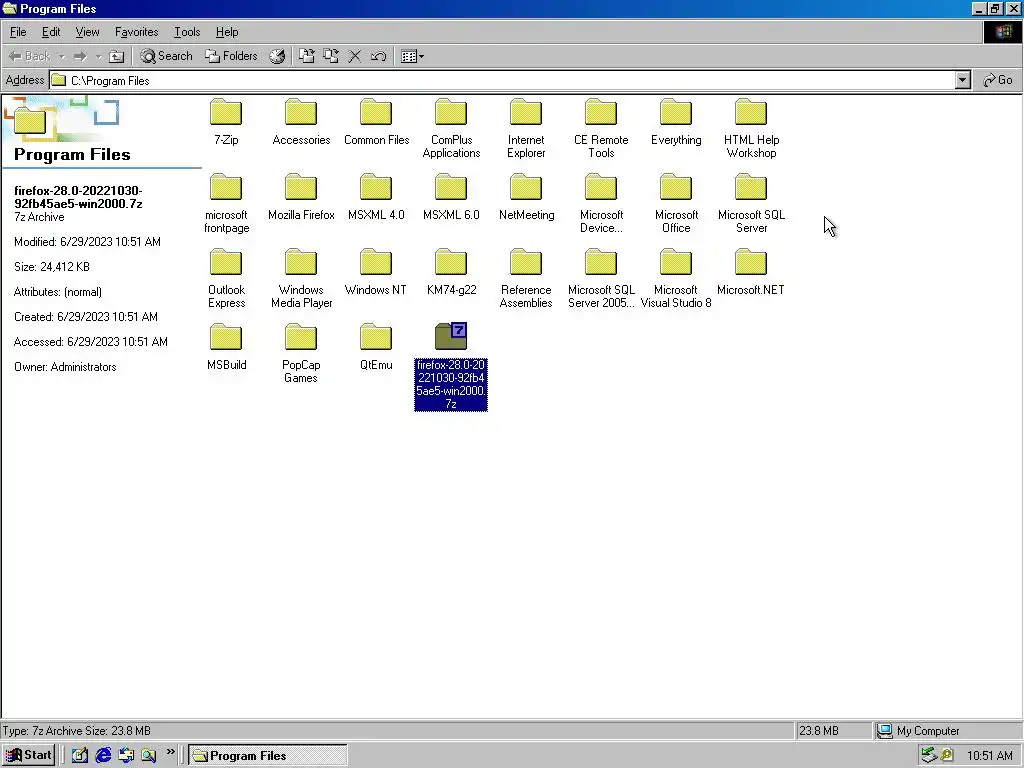Select the KM74-g22 folder

pyautogui.click(x=451, y=272)
